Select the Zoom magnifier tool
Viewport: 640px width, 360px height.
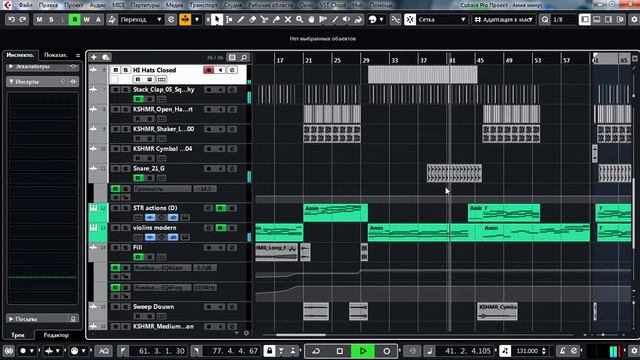point(300,20)
